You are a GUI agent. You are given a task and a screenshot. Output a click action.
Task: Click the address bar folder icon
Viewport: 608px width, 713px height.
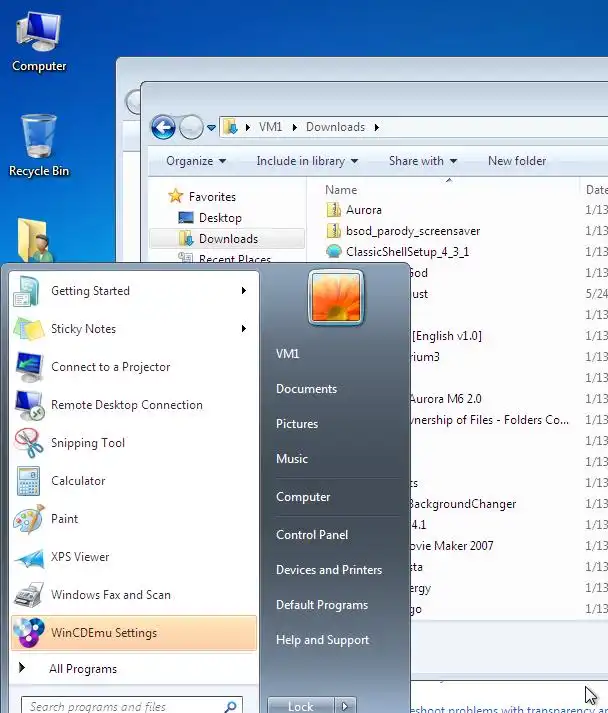pos(231,127)
